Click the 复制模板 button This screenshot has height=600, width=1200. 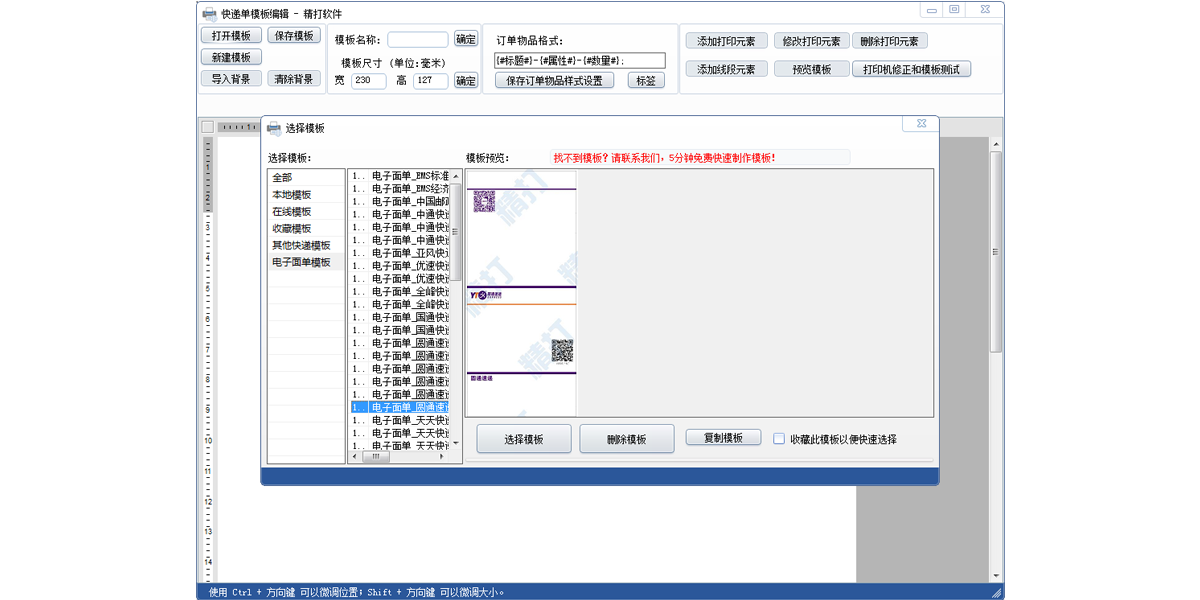(724, 438)
